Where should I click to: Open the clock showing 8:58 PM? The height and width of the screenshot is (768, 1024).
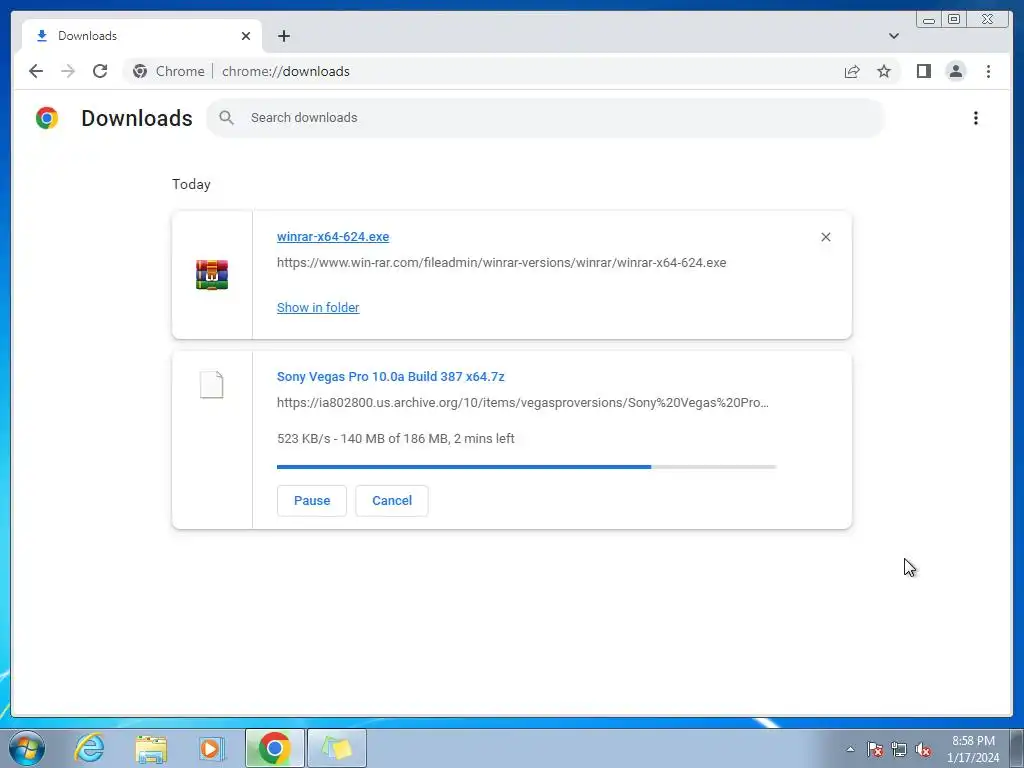point(973,748)
